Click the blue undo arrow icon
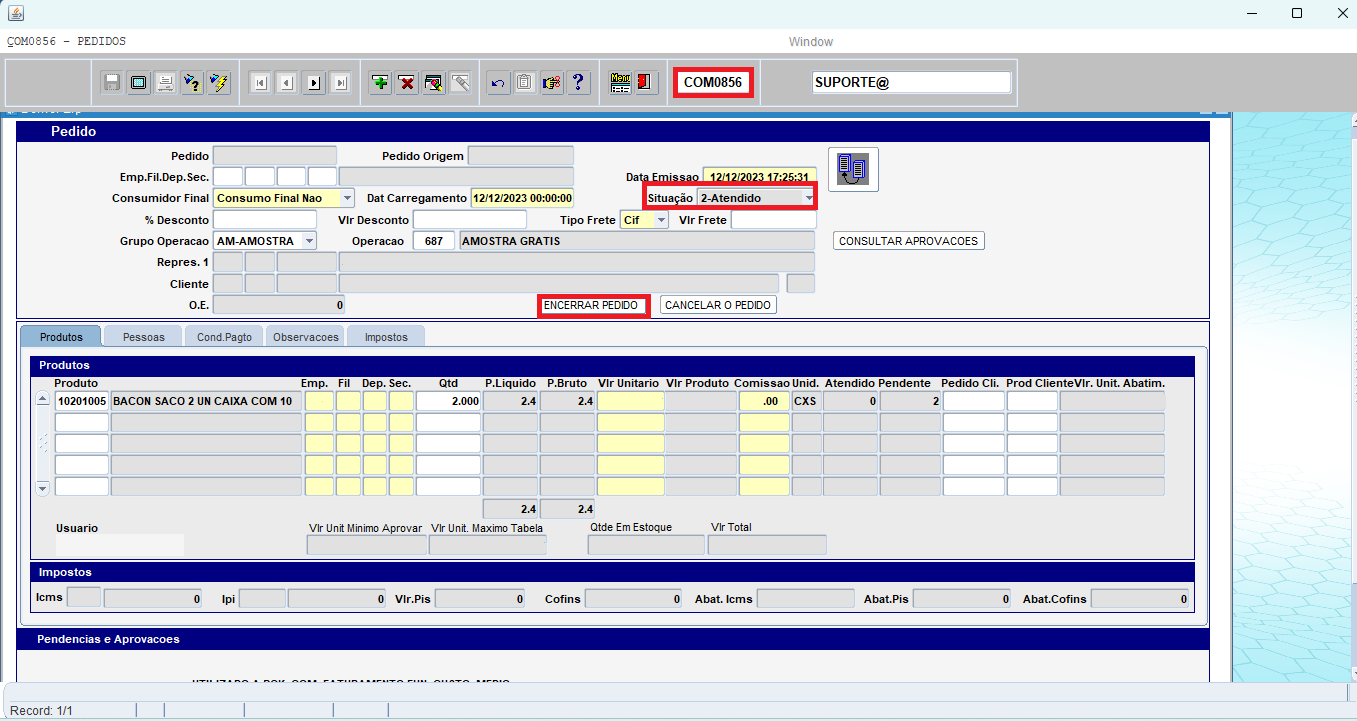Screen dimensions: 1357x721 click(498, 83)
